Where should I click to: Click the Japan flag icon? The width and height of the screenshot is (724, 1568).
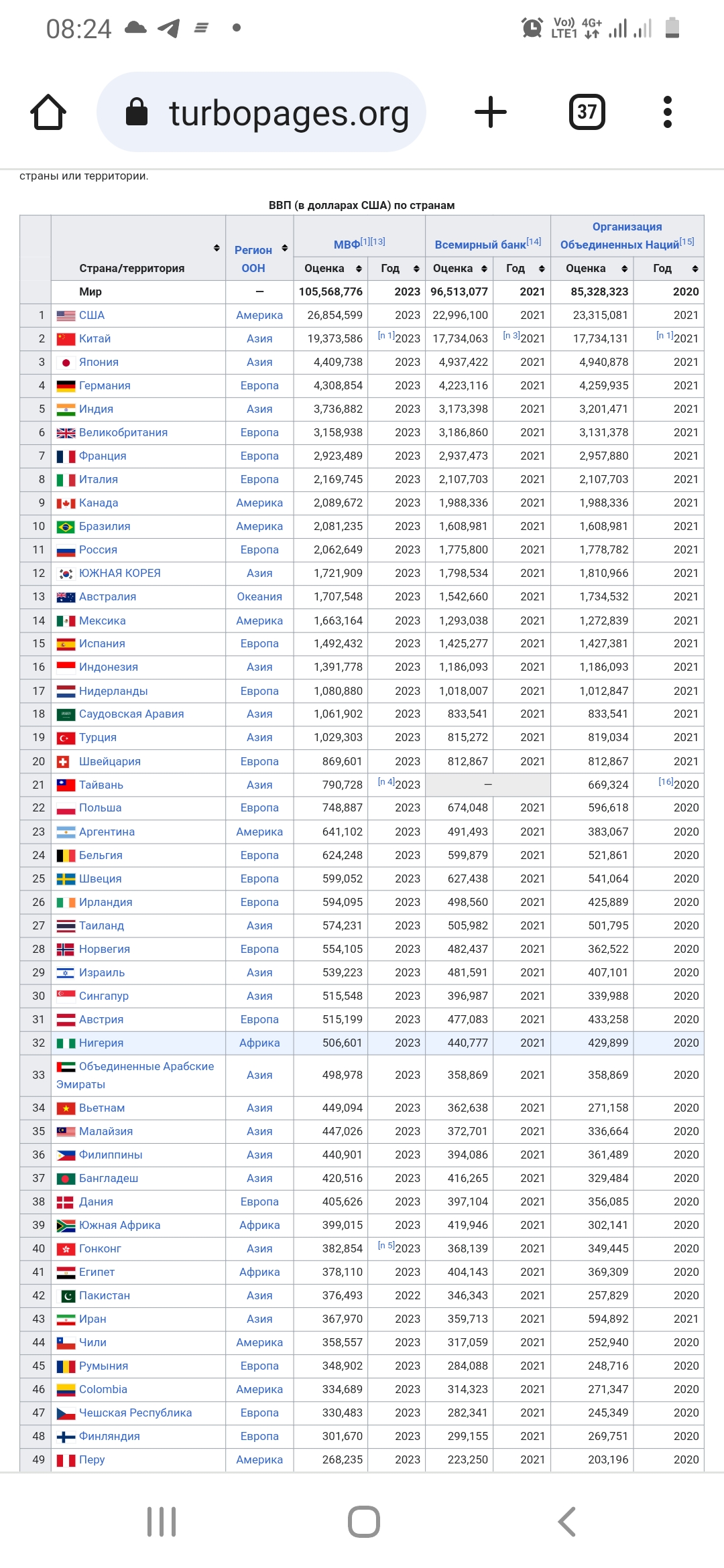click(66, 363)
